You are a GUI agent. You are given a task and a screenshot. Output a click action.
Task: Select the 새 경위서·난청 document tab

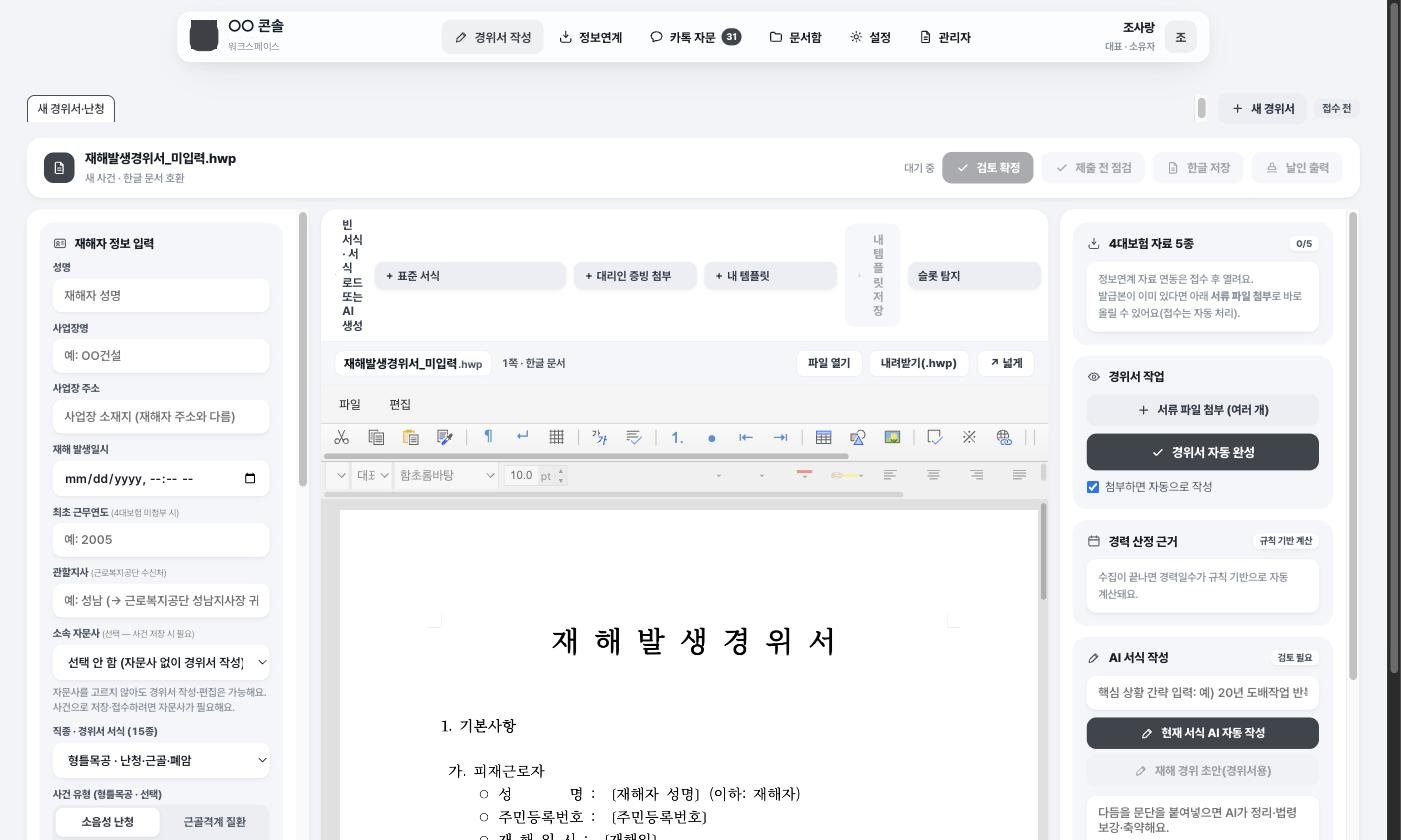[71, 108]
